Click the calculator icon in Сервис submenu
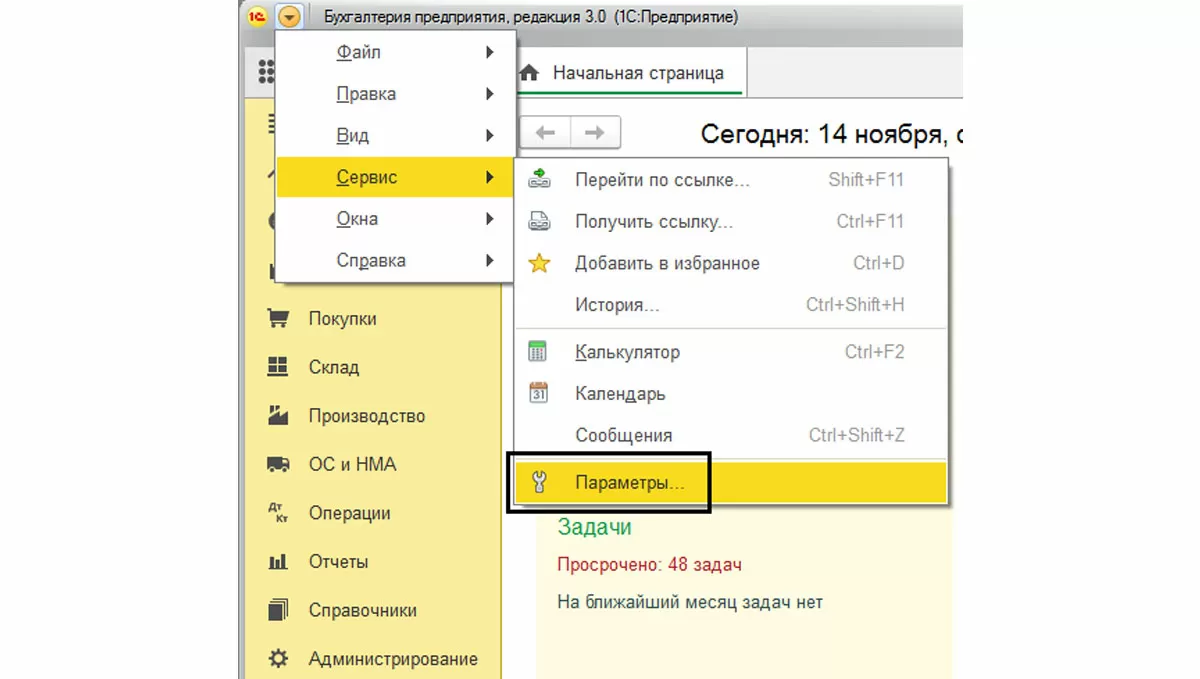This screenshot has width=1200, height=679. pyautogui.click(x=539, y=352)
